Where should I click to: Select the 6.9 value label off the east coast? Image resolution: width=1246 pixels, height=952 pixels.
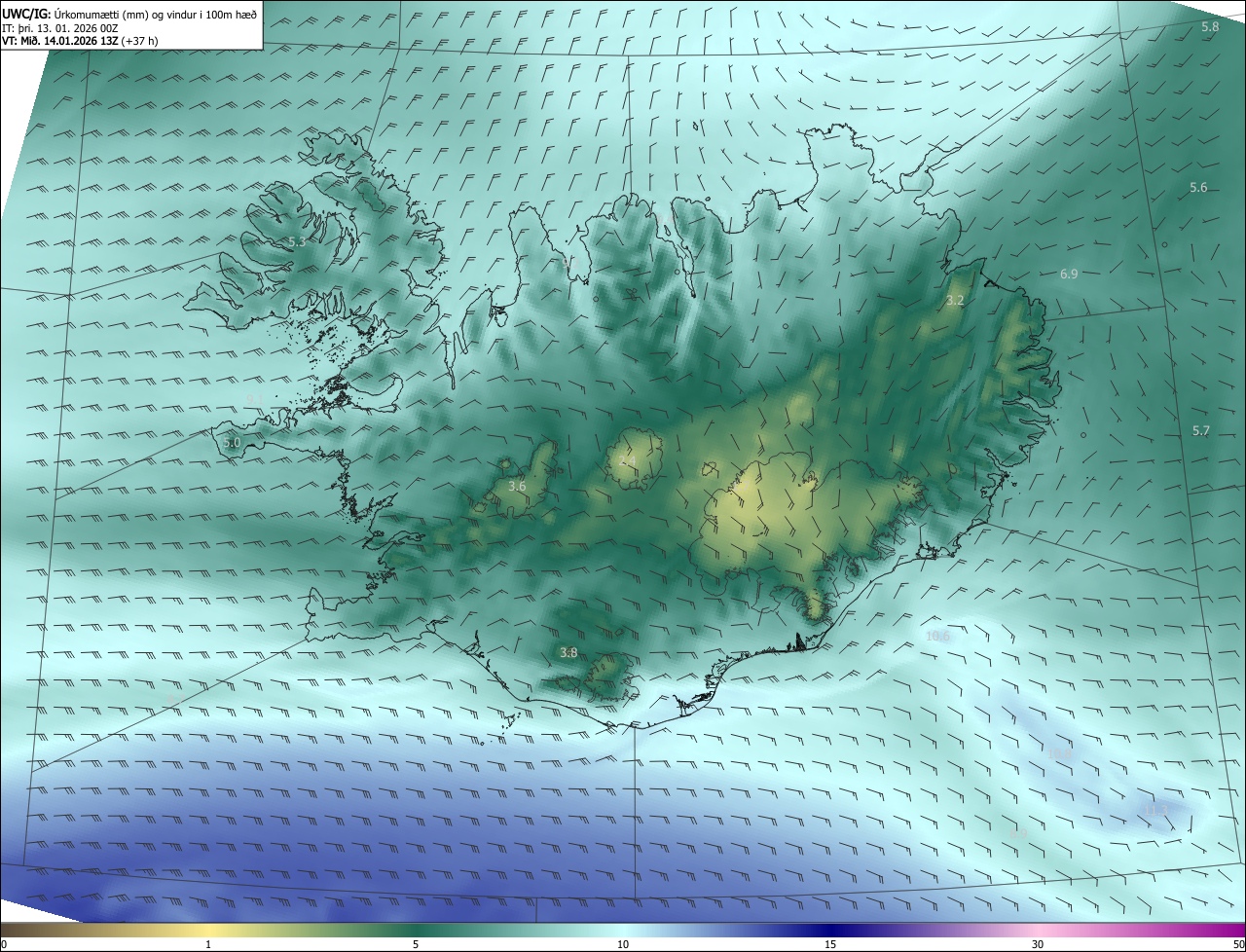click(x=1069, y=275)
